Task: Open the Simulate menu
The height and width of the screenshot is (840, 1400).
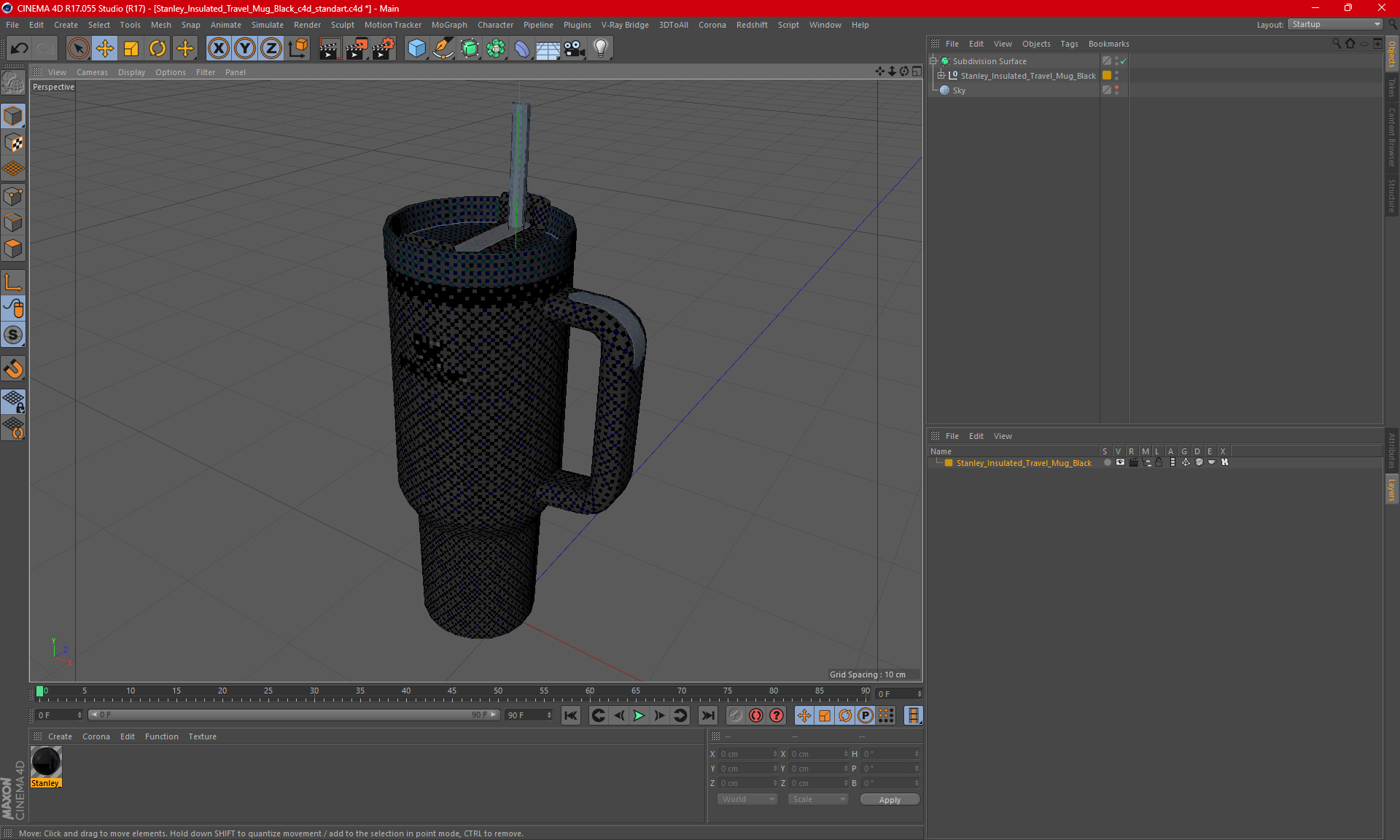Action: 268,25
